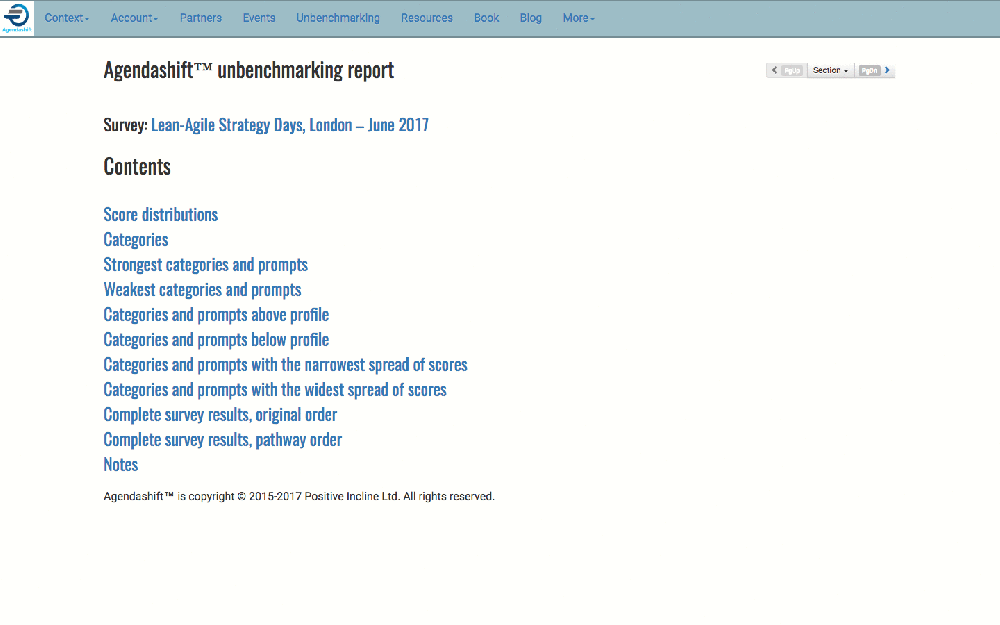Go to the Unbenchmarking menu item
Image resolution: width=1000 pixels, height=625 pixels.
click(x=337, y=17)
